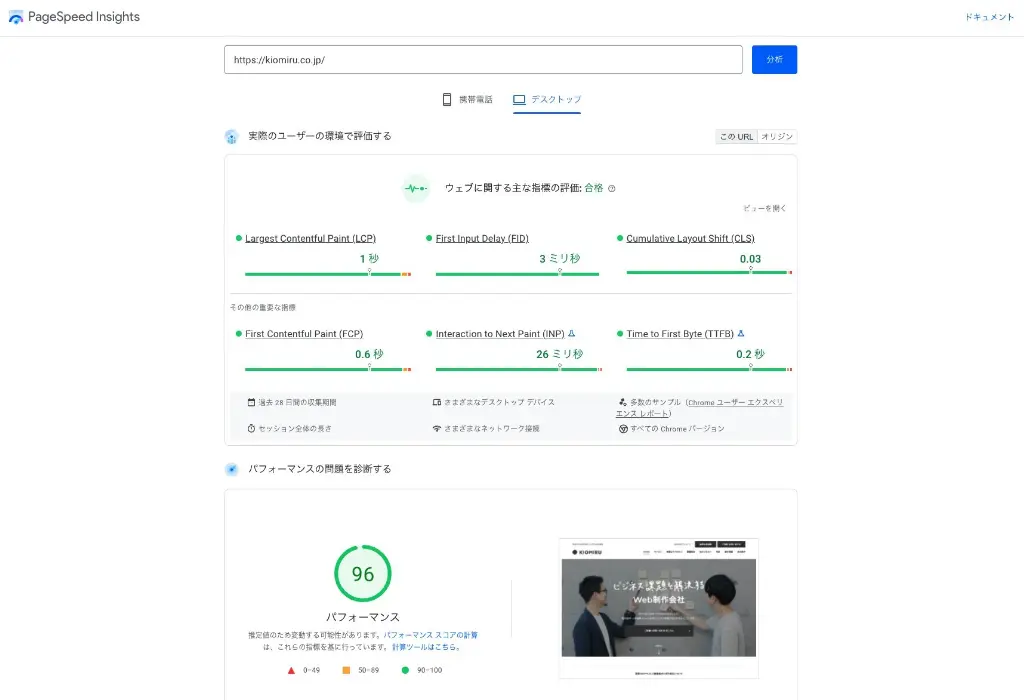Select the このURL toggle option

737,136
